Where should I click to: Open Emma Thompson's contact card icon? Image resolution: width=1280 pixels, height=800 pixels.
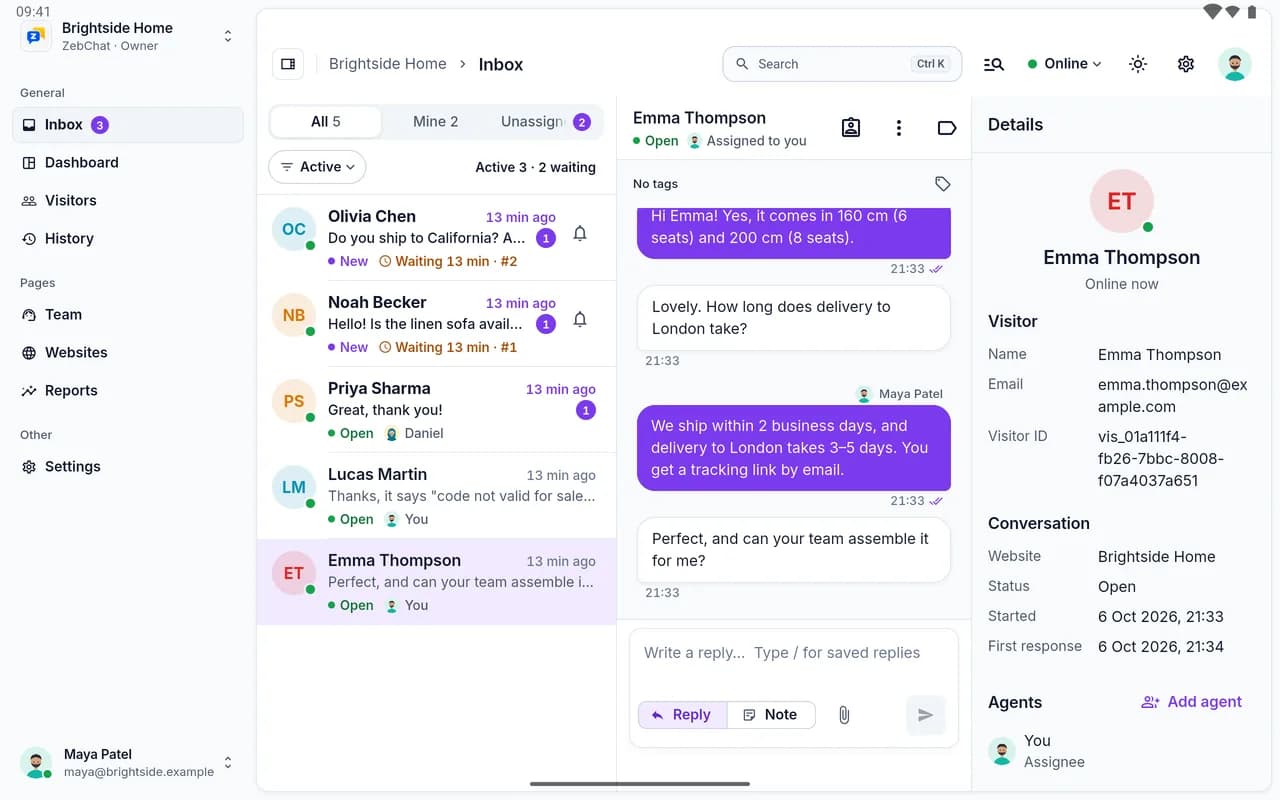(x=851, y=128)
